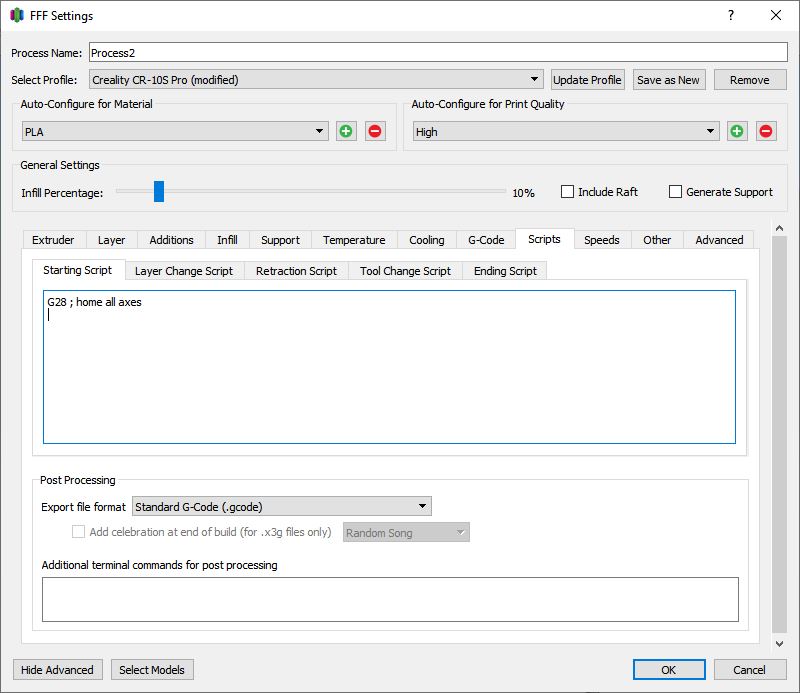Click the scrollbar down arrow
The height and width of the screenshot is (693, 800).
click(779, 644)
